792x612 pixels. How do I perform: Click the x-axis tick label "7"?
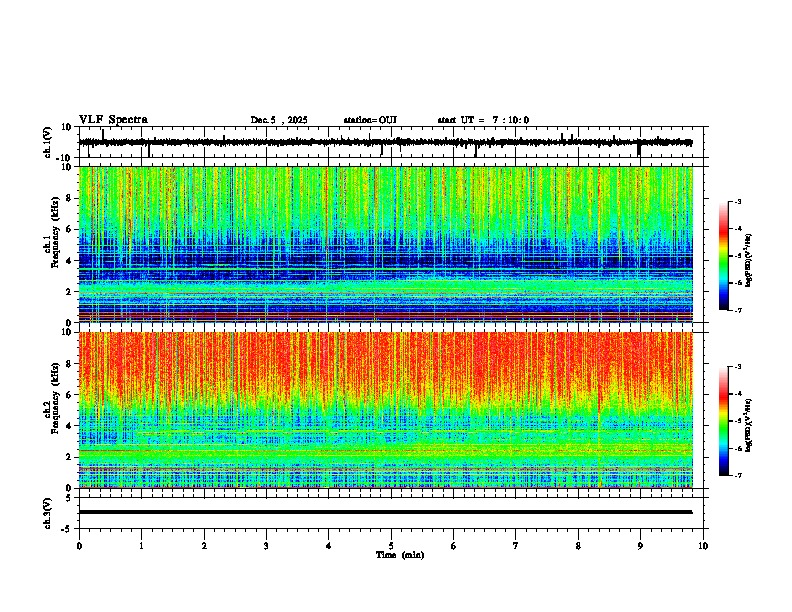tap(516, 546)
